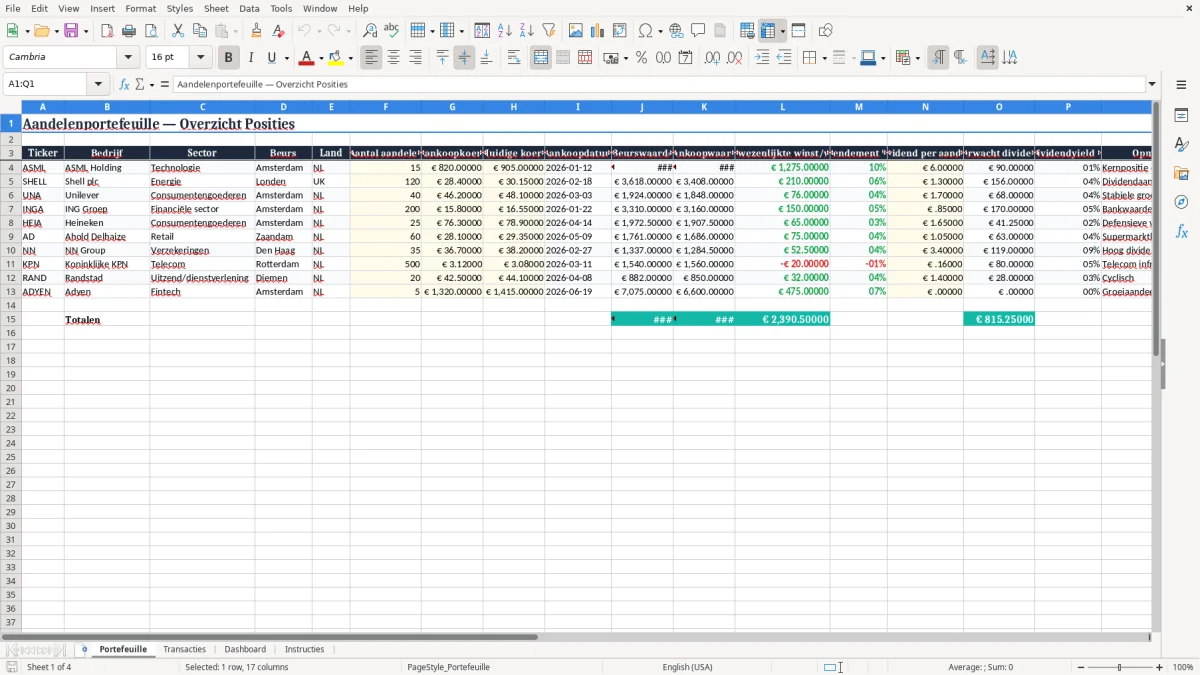Toggle Underline formatting

(x=271, y=58)
